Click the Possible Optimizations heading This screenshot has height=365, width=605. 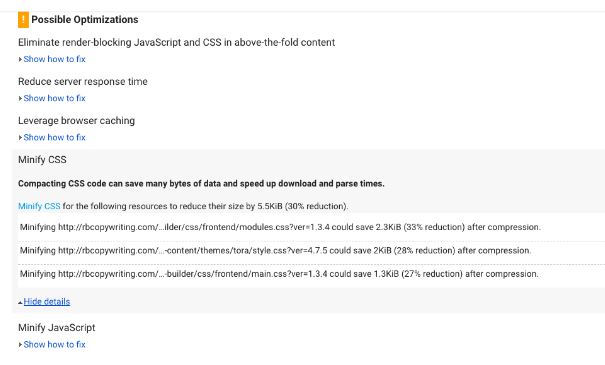(84, 20)
